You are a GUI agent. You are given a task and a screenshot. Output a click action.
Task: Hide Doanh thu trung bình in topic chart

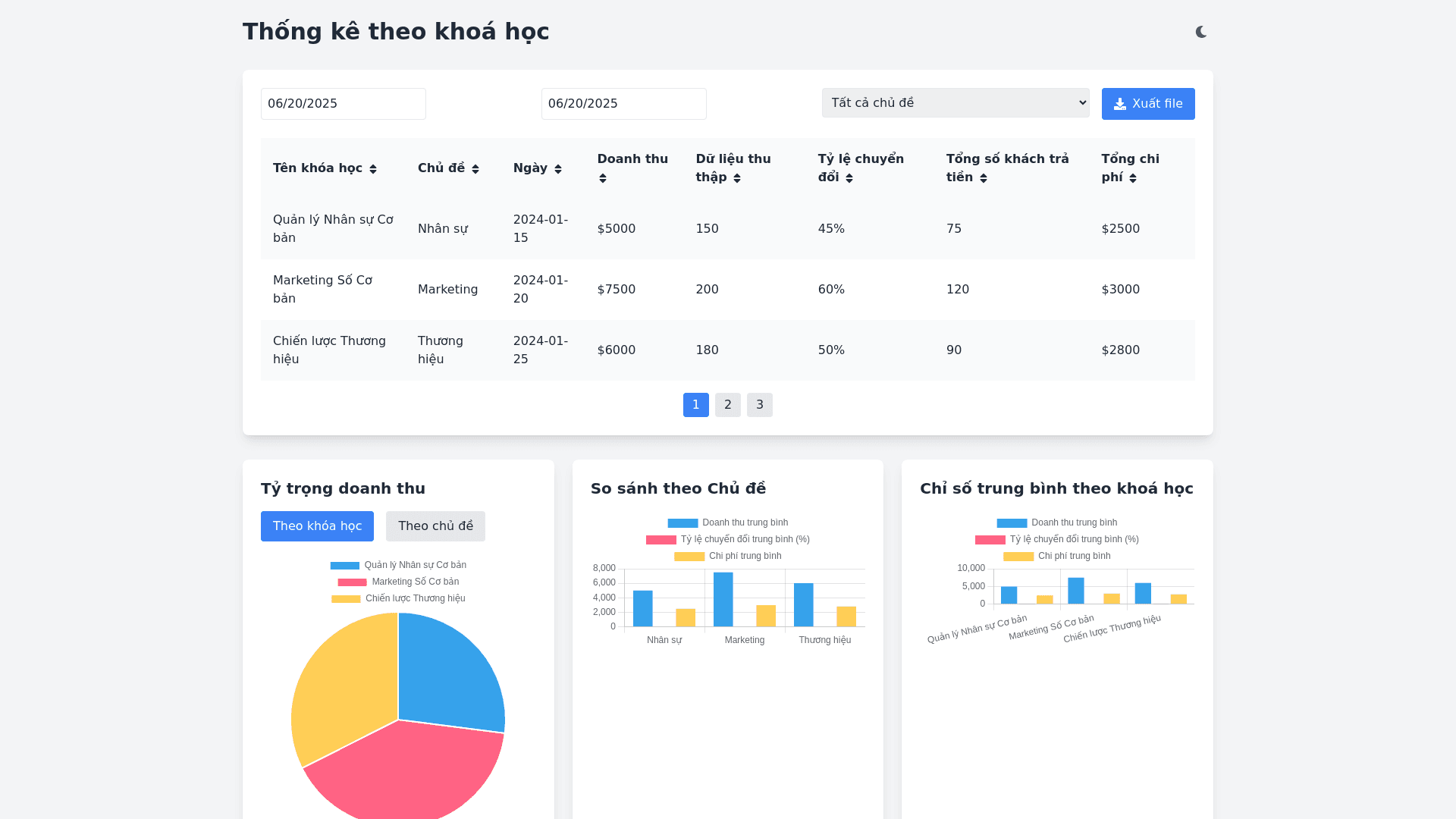pos(728,523)
